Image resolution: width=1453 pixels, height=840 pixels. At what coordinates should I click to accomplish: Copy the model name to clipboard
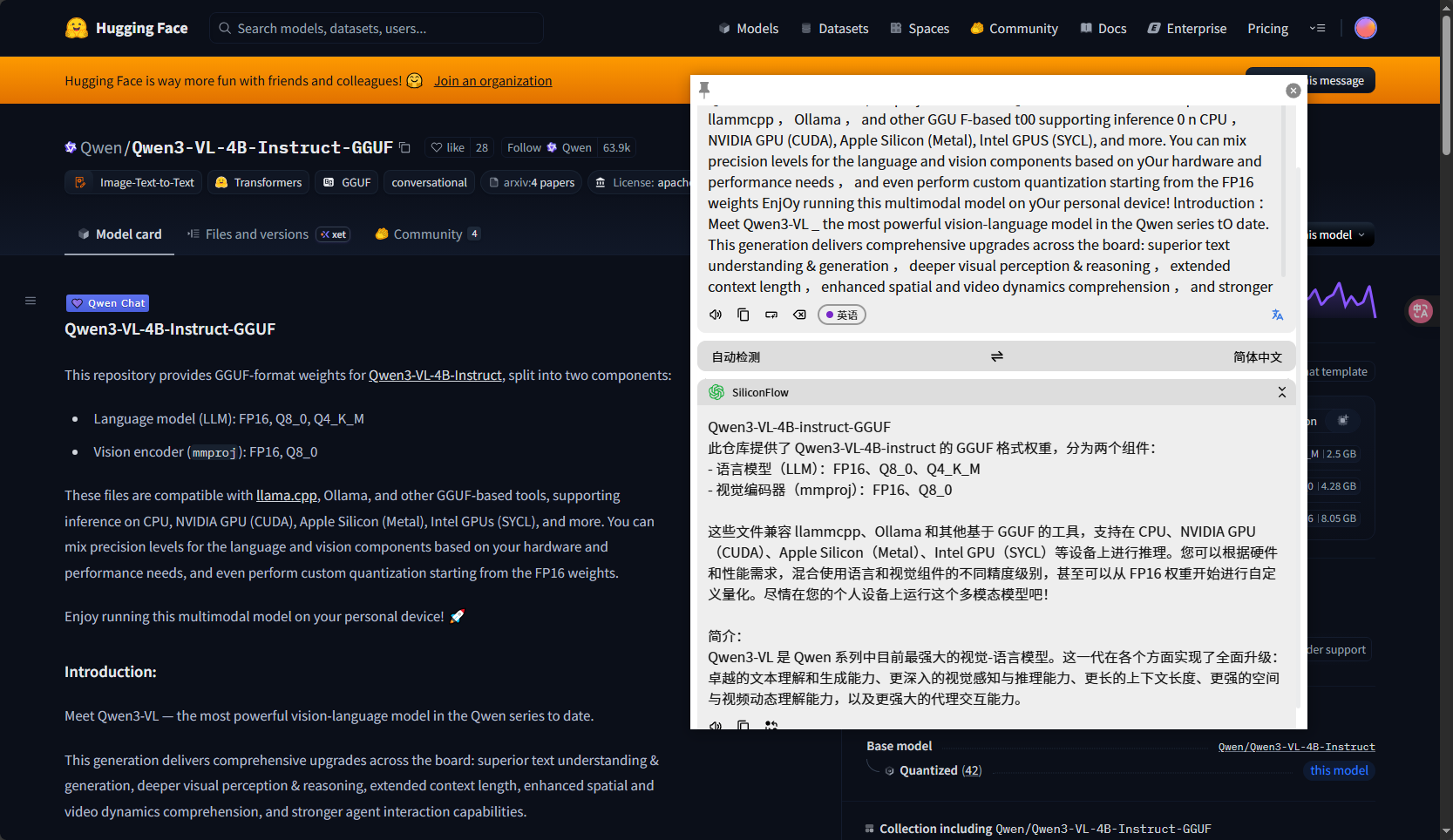[x=404, y=147]
